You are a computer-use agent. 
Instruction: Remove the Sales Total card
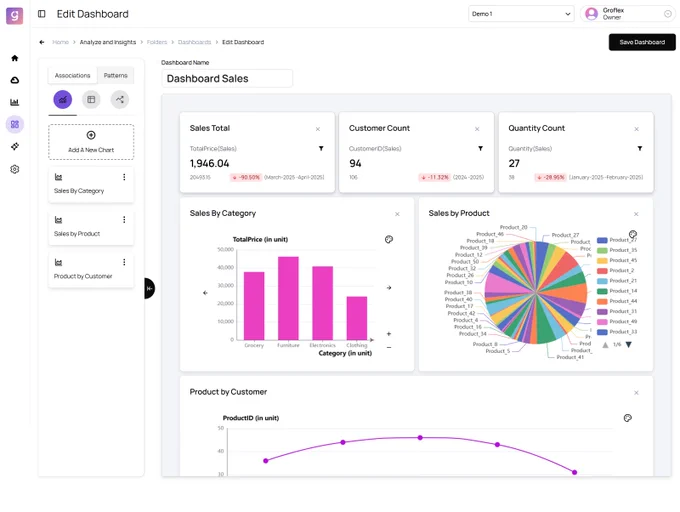318,129
